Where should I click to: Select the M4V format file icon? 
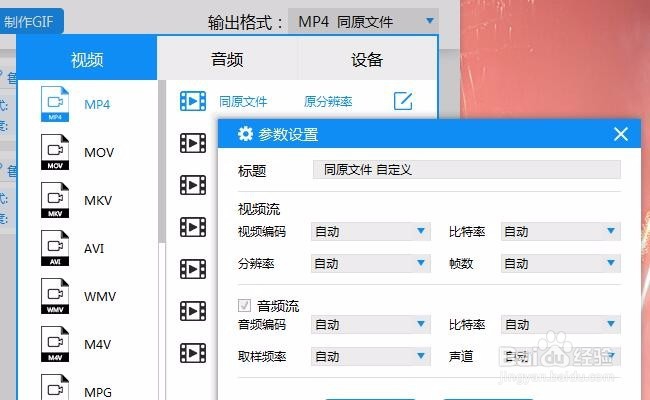(x=55, y=344)
